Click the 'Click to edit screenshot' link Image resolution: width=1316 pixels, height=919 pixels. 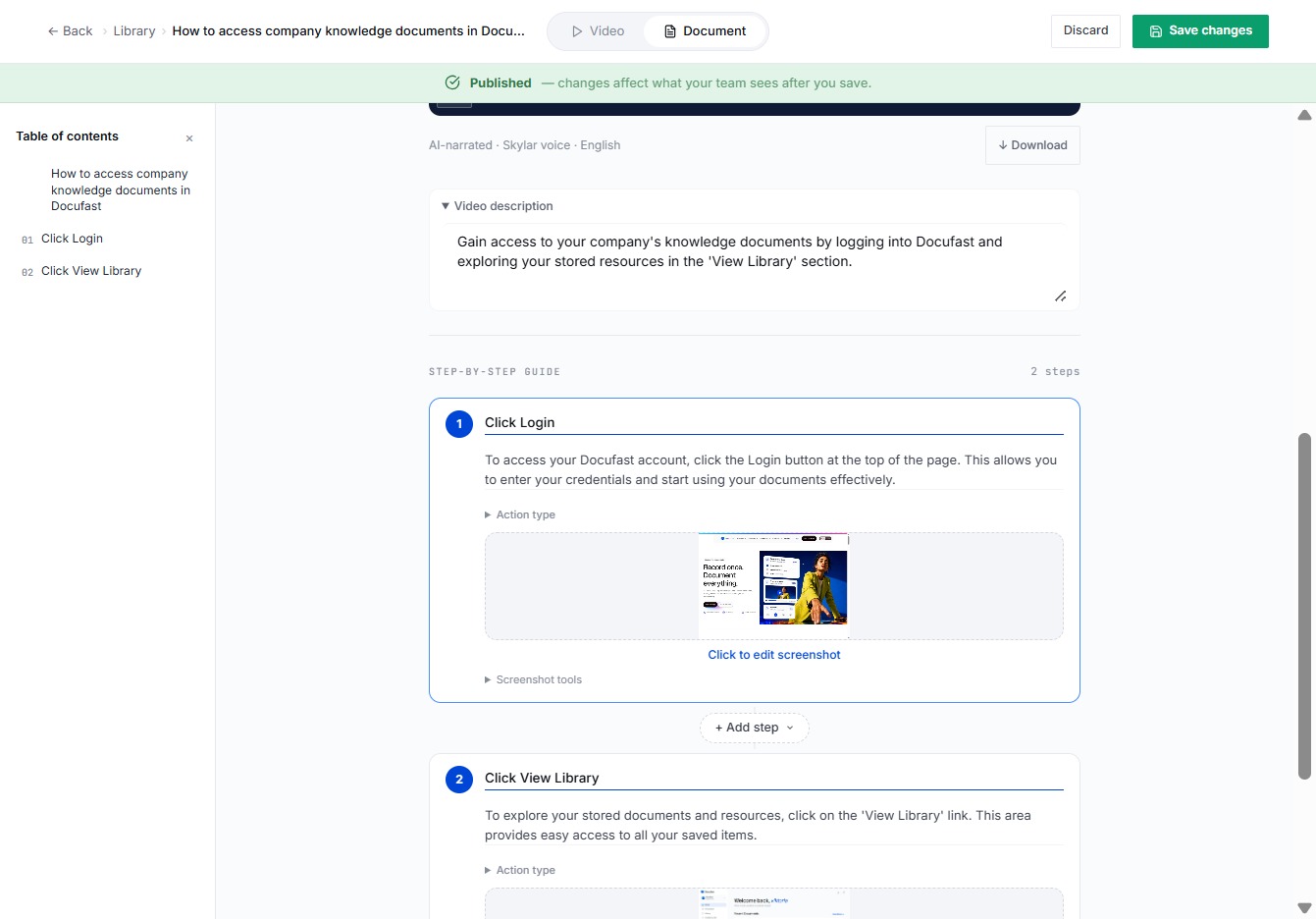[x=774, y=655]
